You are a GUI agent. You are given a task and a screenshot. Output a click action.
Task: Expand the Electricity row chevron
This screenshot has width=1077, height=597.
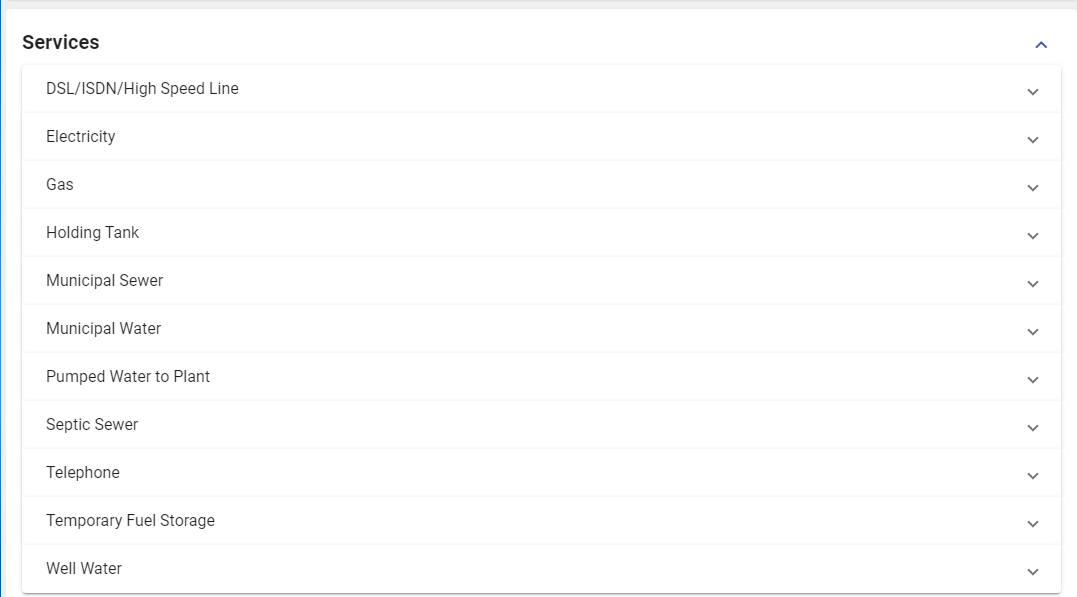pos(1033,140)
